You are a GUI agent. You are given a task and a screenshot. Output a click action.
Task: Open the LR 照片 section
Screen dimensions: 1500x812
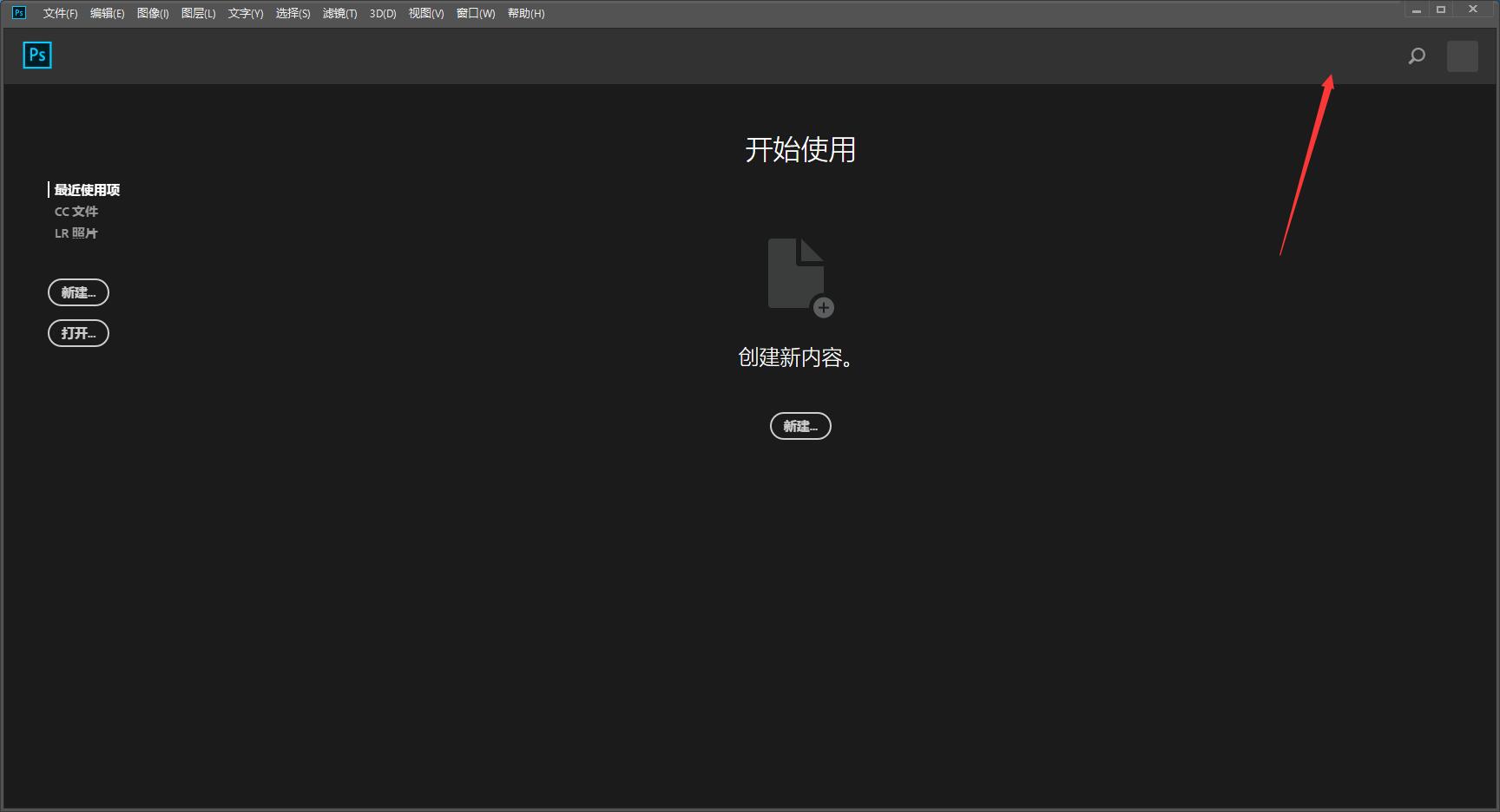coord(76,232)
